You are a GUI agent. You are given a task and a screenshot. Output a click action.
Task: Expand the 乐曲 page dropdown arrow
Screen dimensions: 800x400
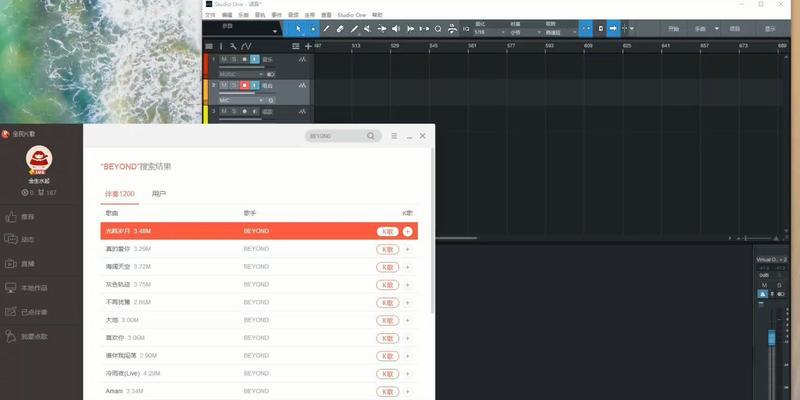[716, 29]
